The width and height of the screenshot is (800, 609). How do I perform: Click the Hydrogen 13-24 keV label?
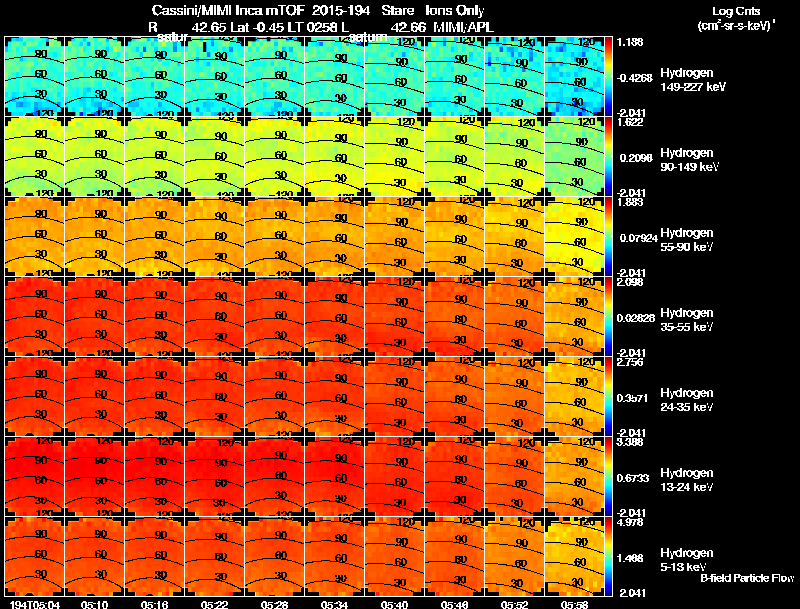(687, 480)
